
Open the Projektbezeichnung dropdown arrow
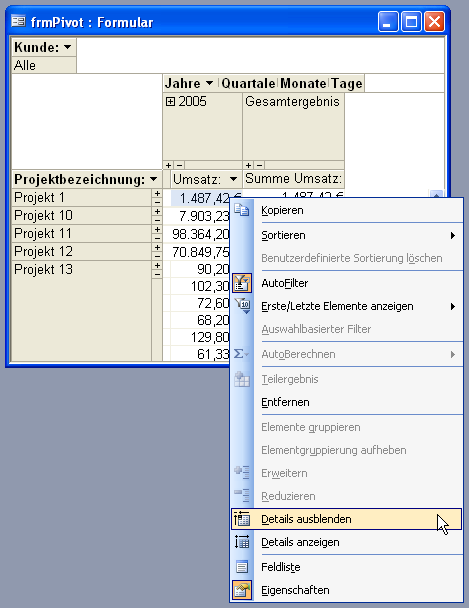pos(153,179)
